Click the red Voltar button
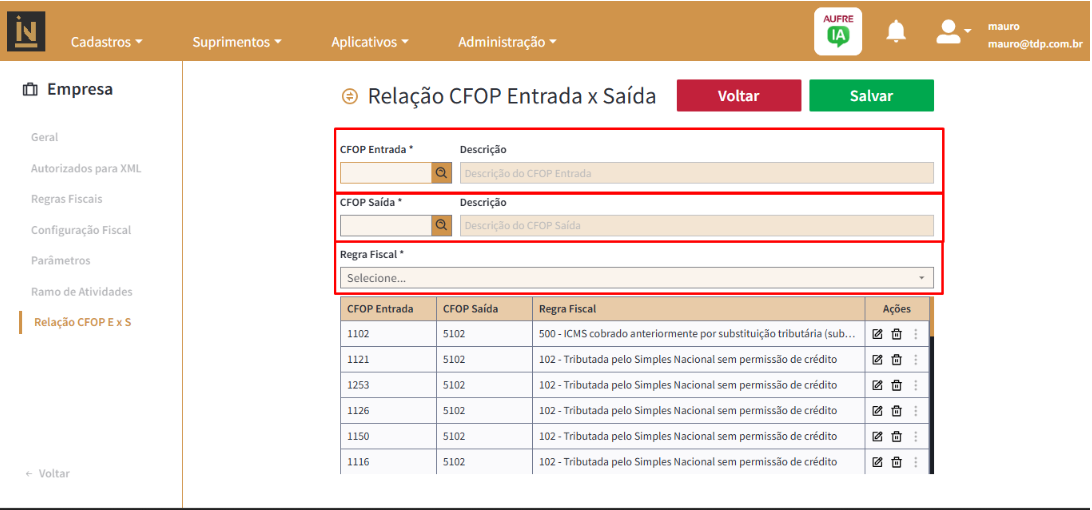Image resolution: width=1092 pixels, height=510 pixels. tap(738, 96)
